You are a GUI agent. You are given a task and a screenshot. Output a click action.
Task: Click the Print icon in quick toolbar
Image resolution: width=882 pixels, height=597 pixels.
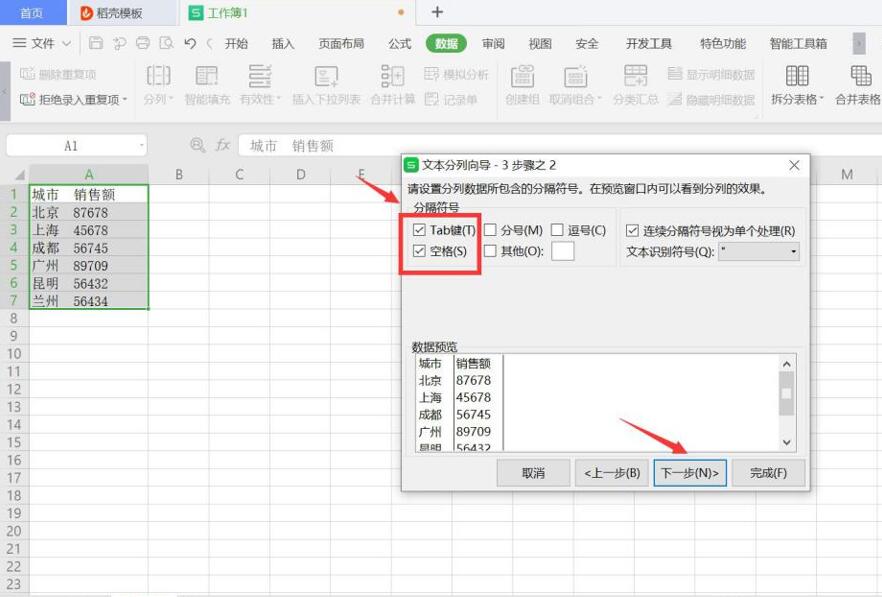click(143, 43)
